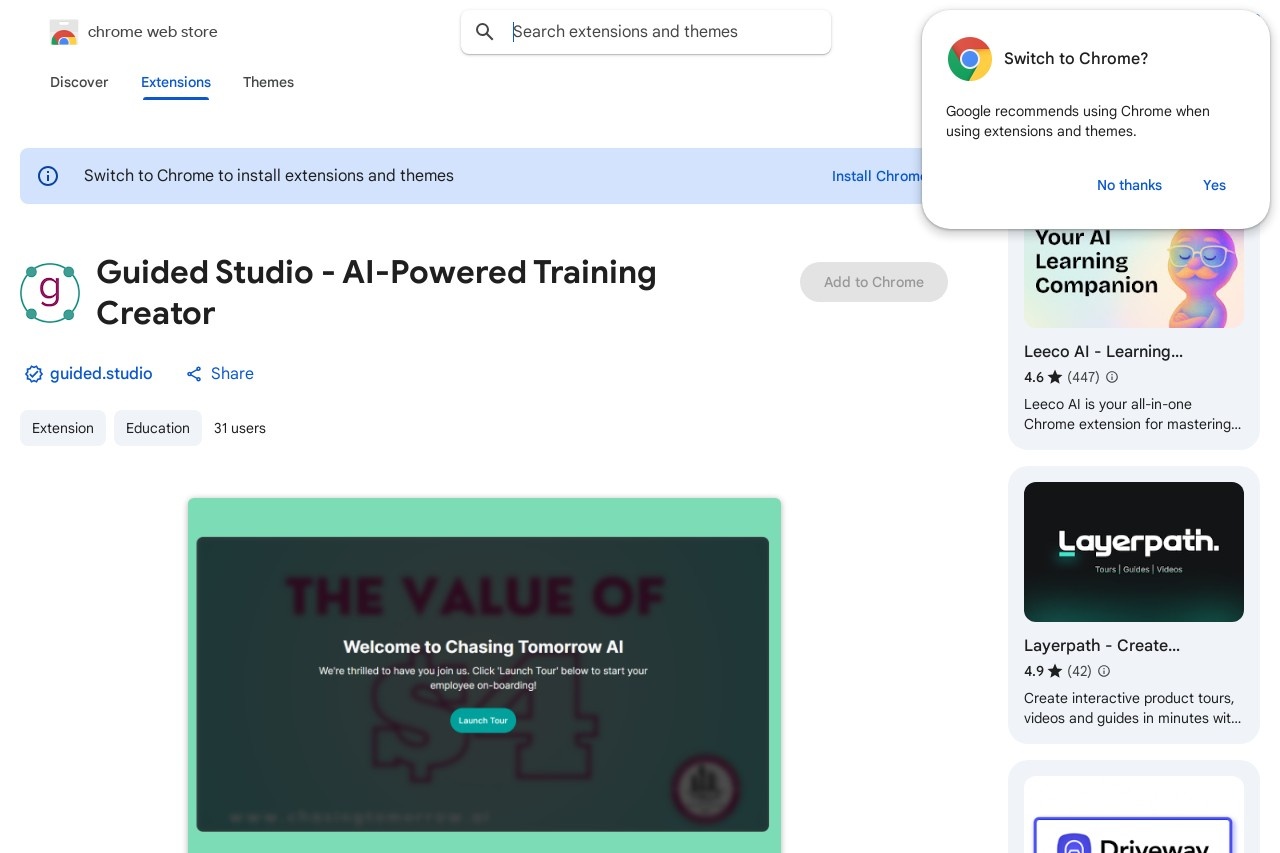Select the Extension category chip
The image size is (1280, 853).
[63, 428]
